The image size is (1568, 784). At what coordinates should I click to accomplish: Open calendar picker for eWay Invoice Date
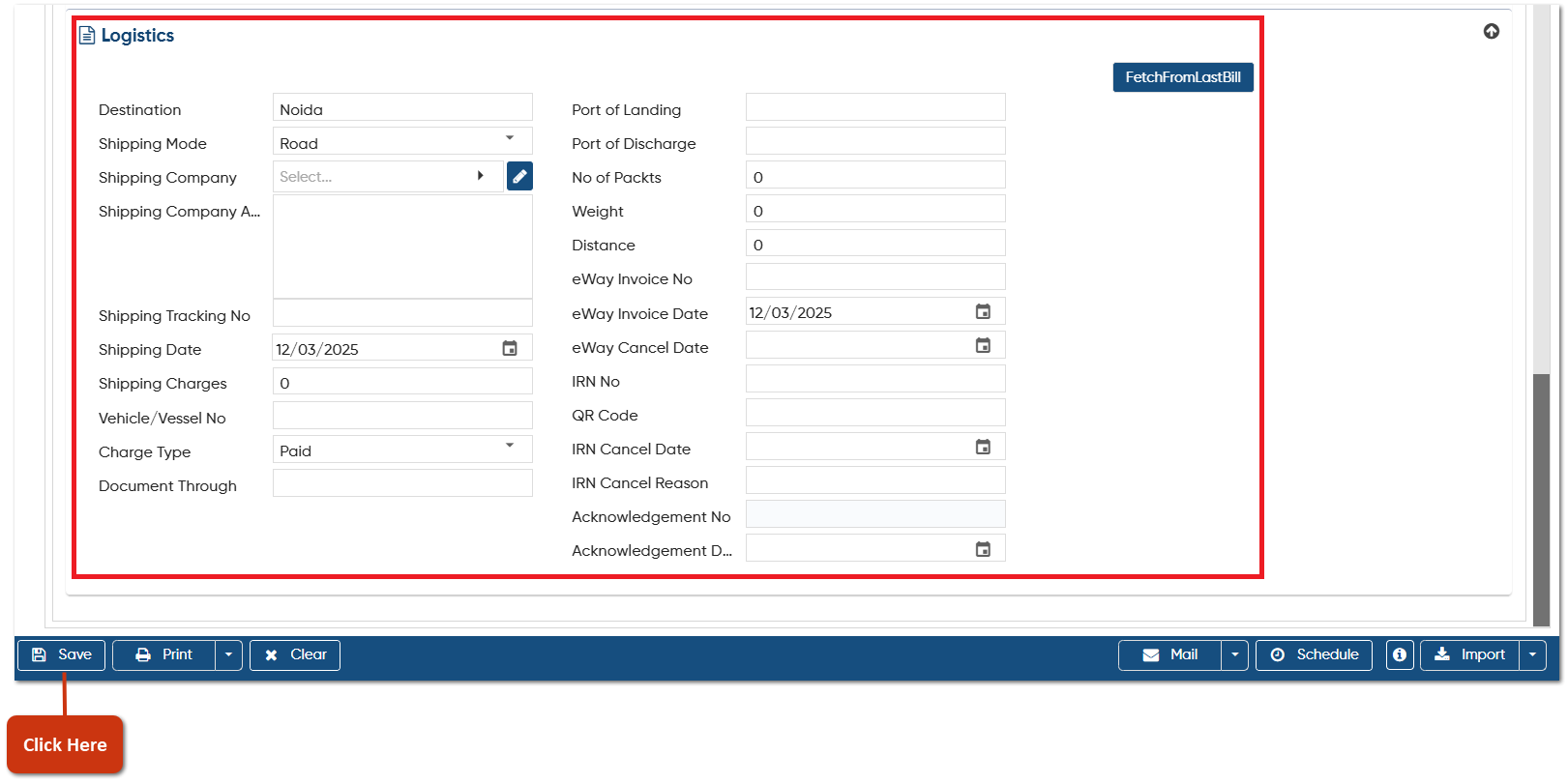coord(983,311)
